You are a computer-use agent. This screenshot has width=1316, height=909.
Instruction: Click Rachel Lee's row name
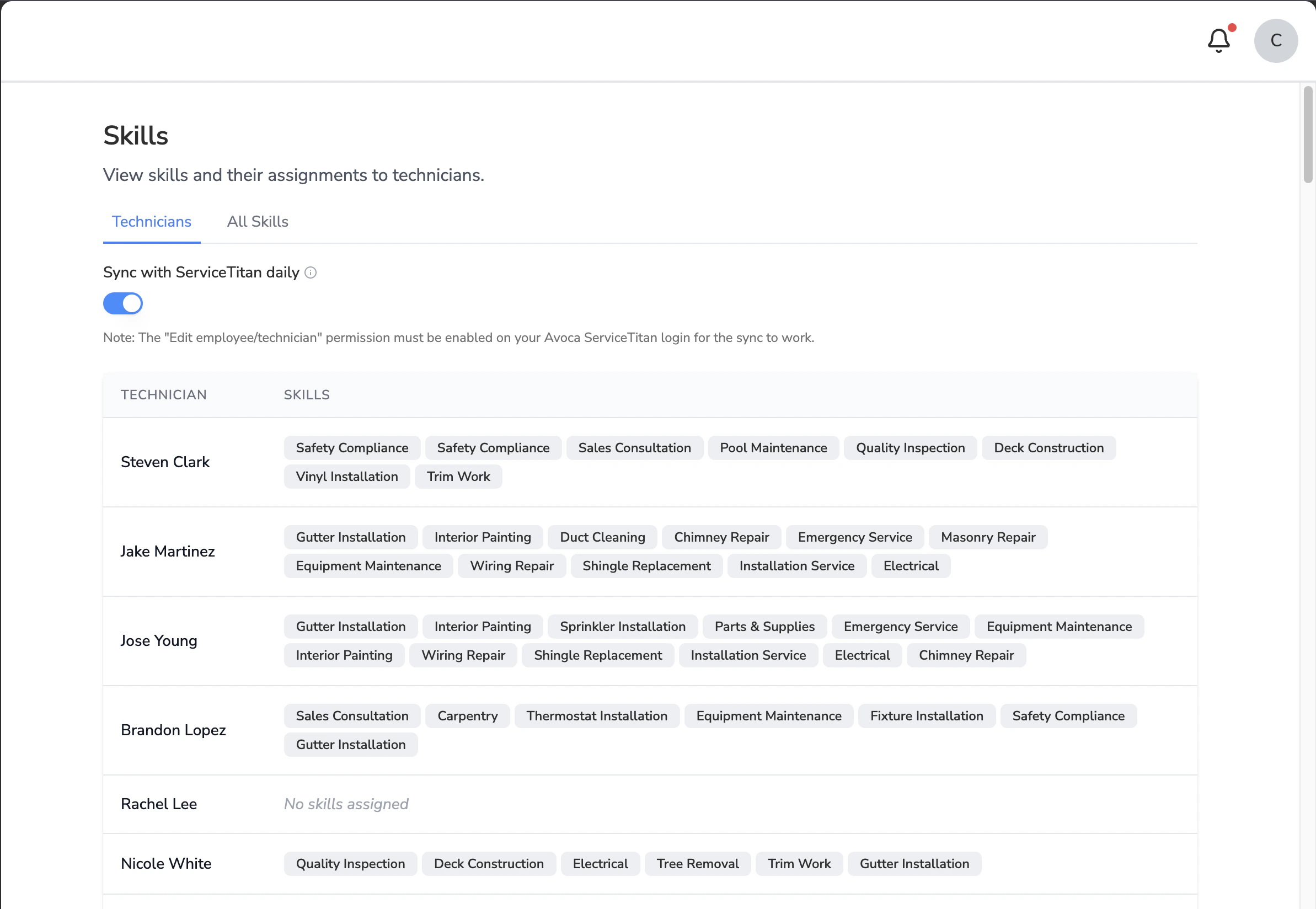(x=159, y=804)
